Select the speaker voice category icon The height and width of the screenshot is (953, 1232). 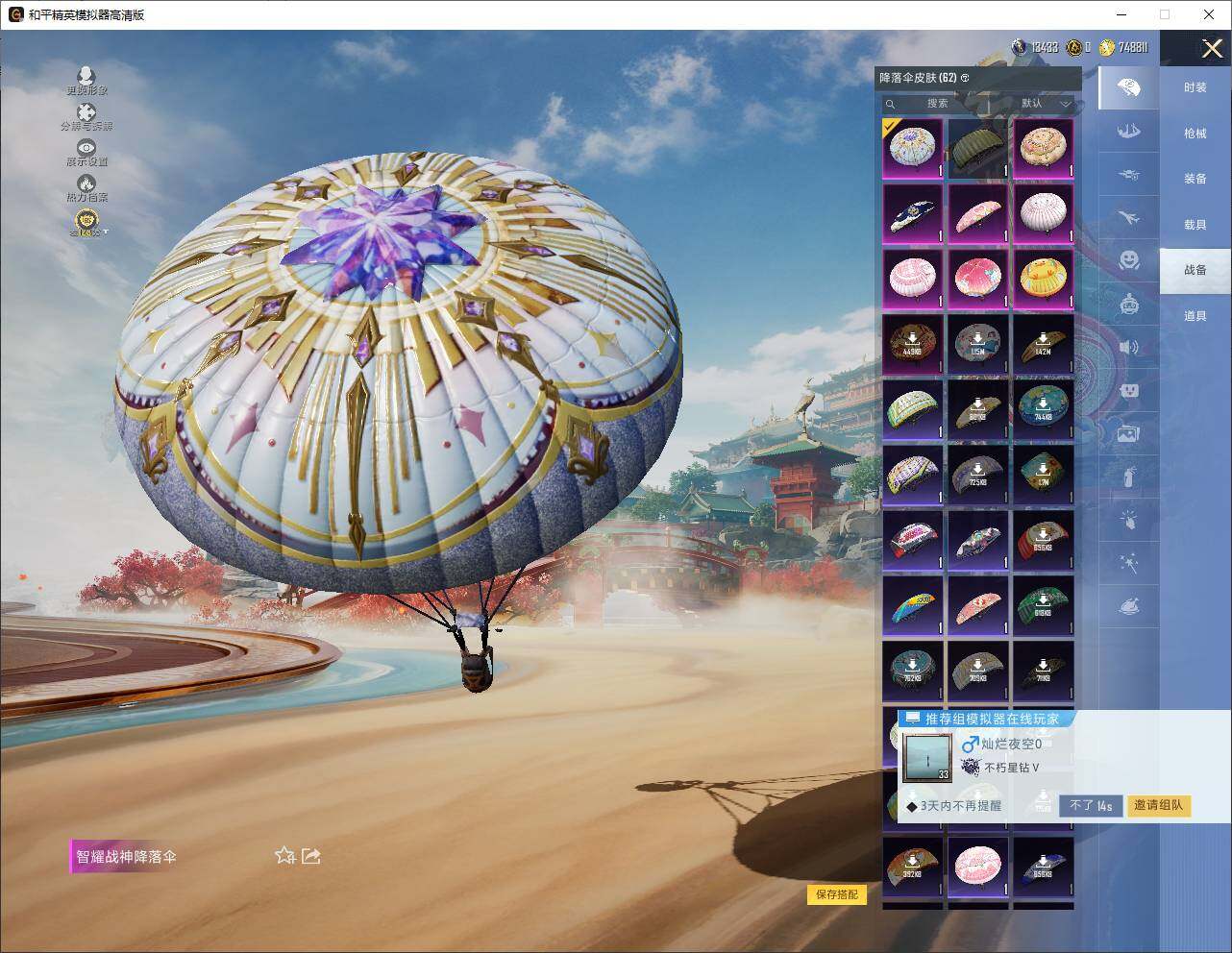[x=1128, y=347]
